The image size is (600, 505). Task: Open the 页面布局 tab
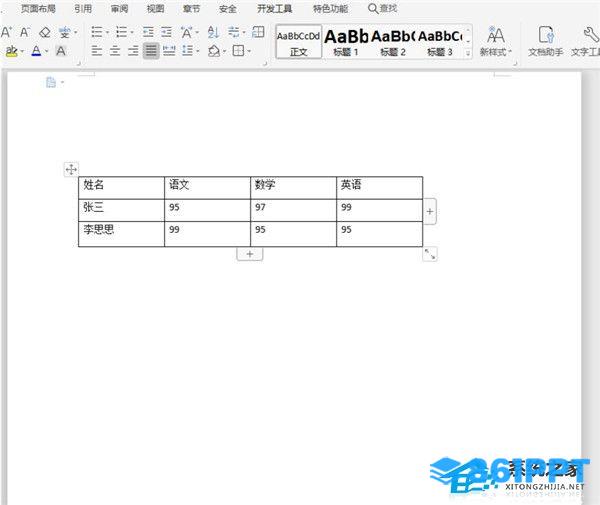point(38,8)
